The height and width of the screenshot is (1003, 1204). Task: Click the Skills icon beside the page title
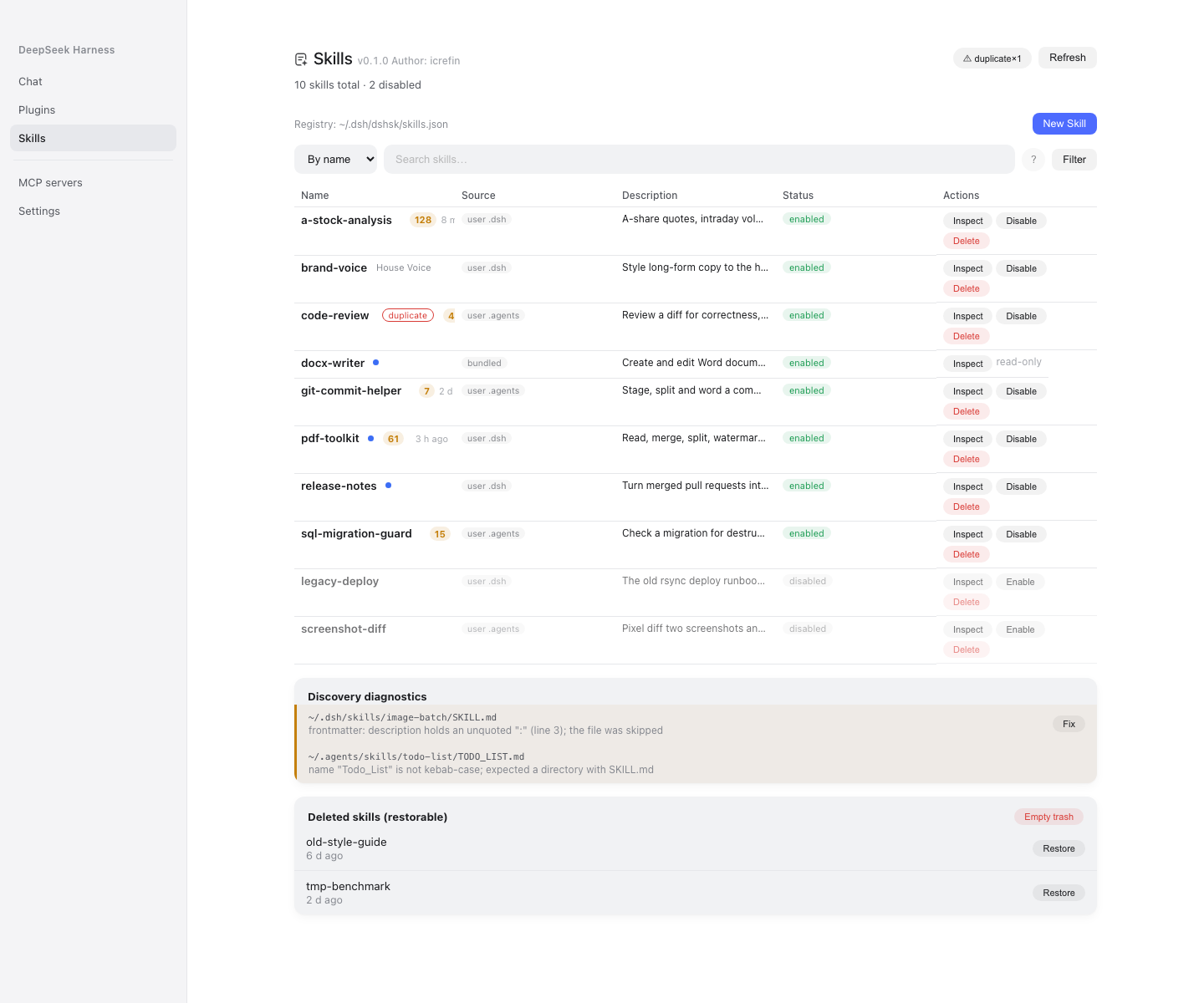pyautogui.click(x=301, y=59)
